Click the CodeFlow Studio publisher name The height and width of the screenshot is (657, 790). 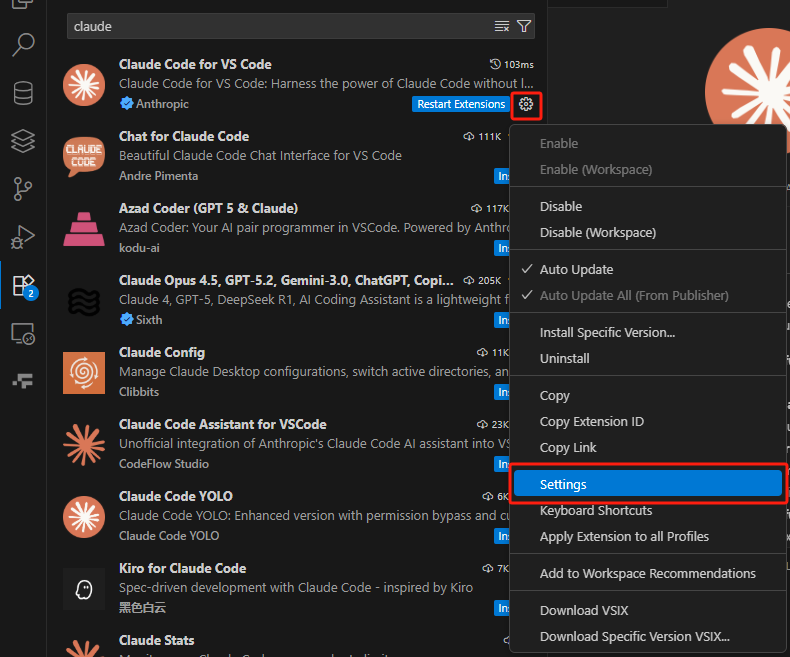[x=164, y=464]
